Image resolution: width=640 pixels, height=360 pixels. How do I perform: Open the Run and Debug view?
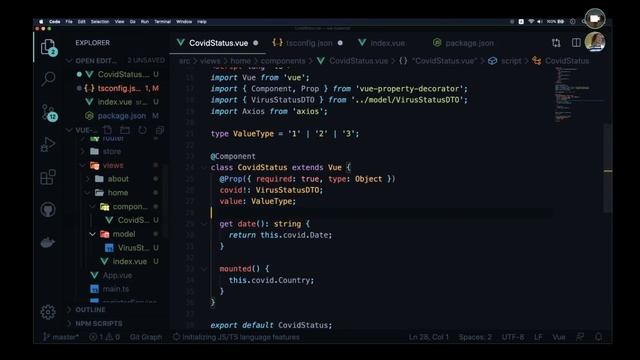pos(48,144)
